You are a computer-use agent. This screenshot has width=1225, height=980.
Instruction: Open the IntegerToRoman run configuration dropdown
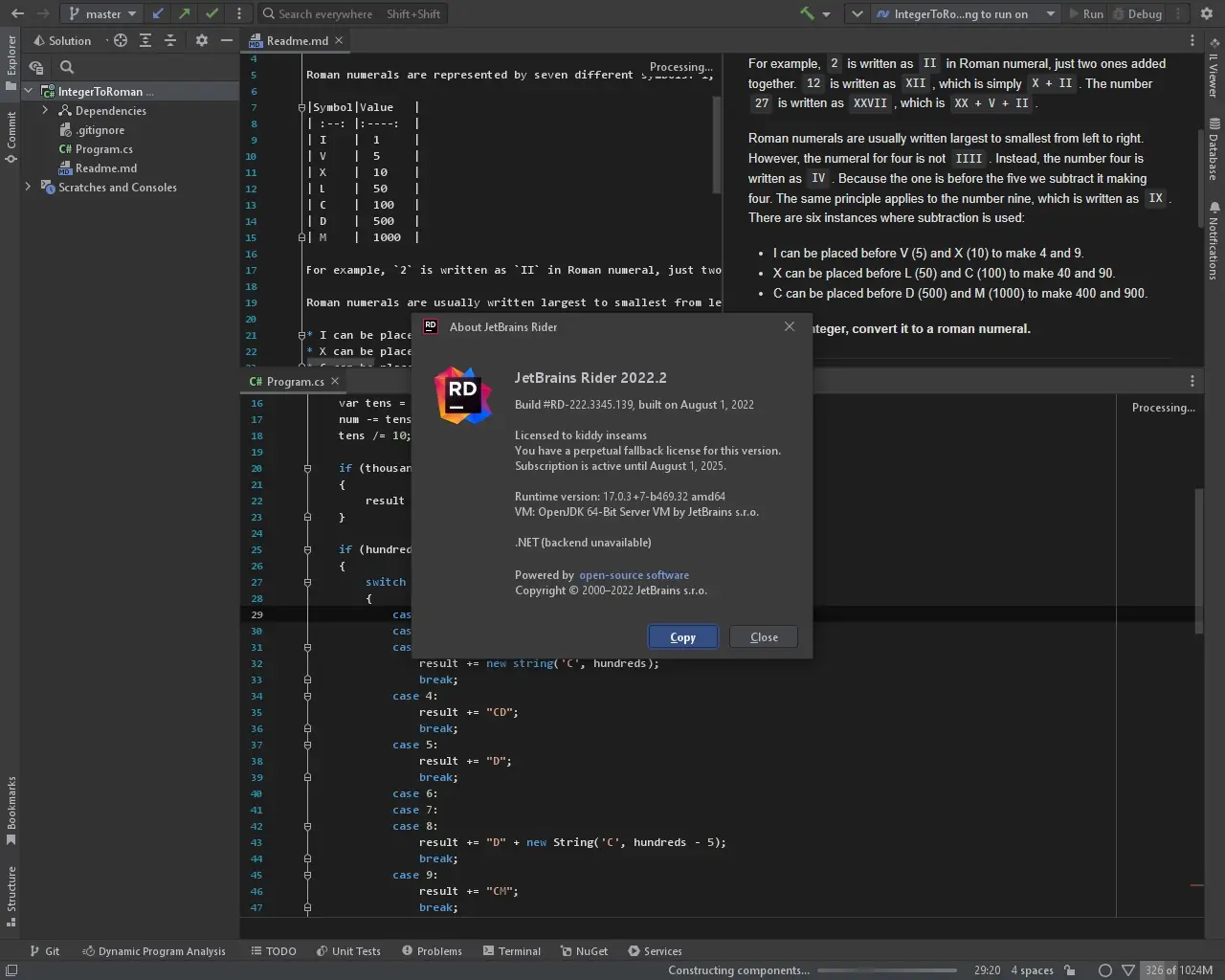pyautogui.click(x=965, y=14)
